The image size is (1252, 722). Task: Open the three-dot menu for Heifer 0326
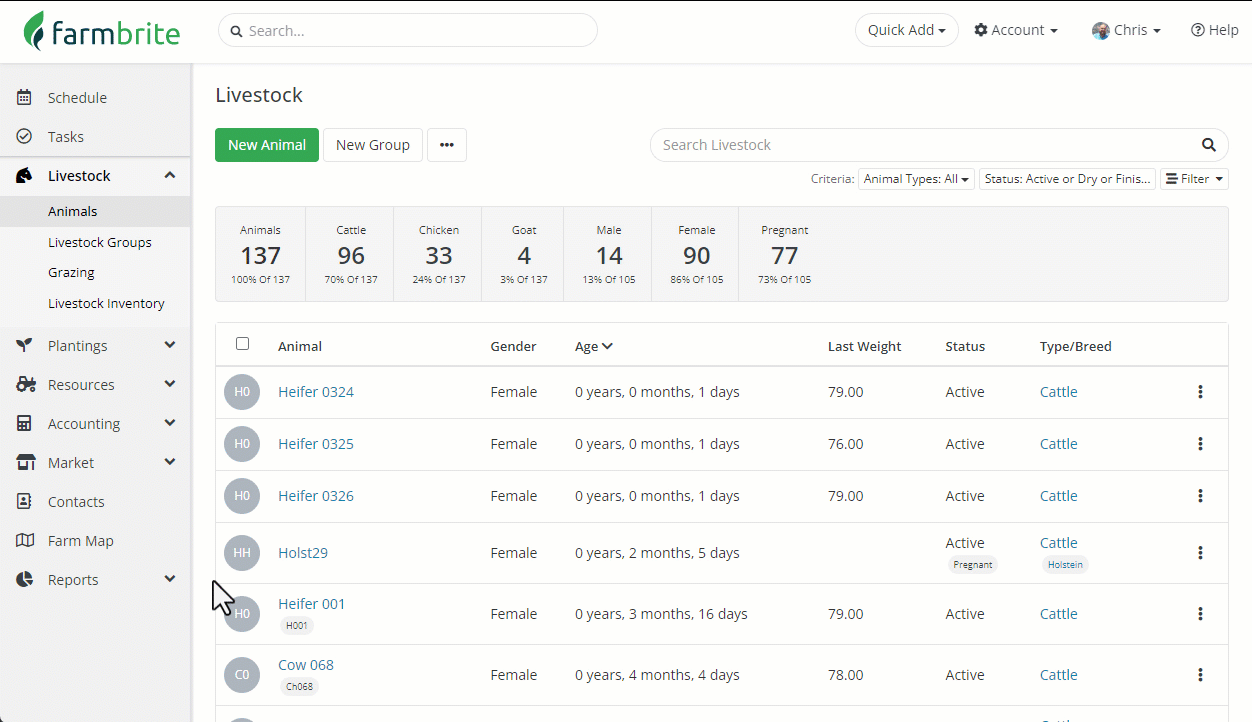coord(1200,496)
